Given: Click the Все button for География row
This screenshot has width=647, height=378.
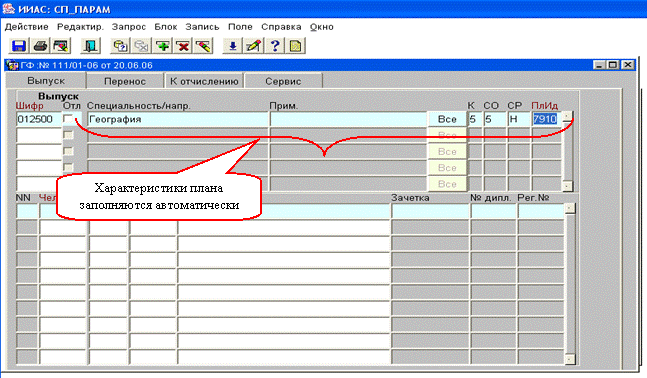Looking at the screenshot, I should (x=447, y=119).
